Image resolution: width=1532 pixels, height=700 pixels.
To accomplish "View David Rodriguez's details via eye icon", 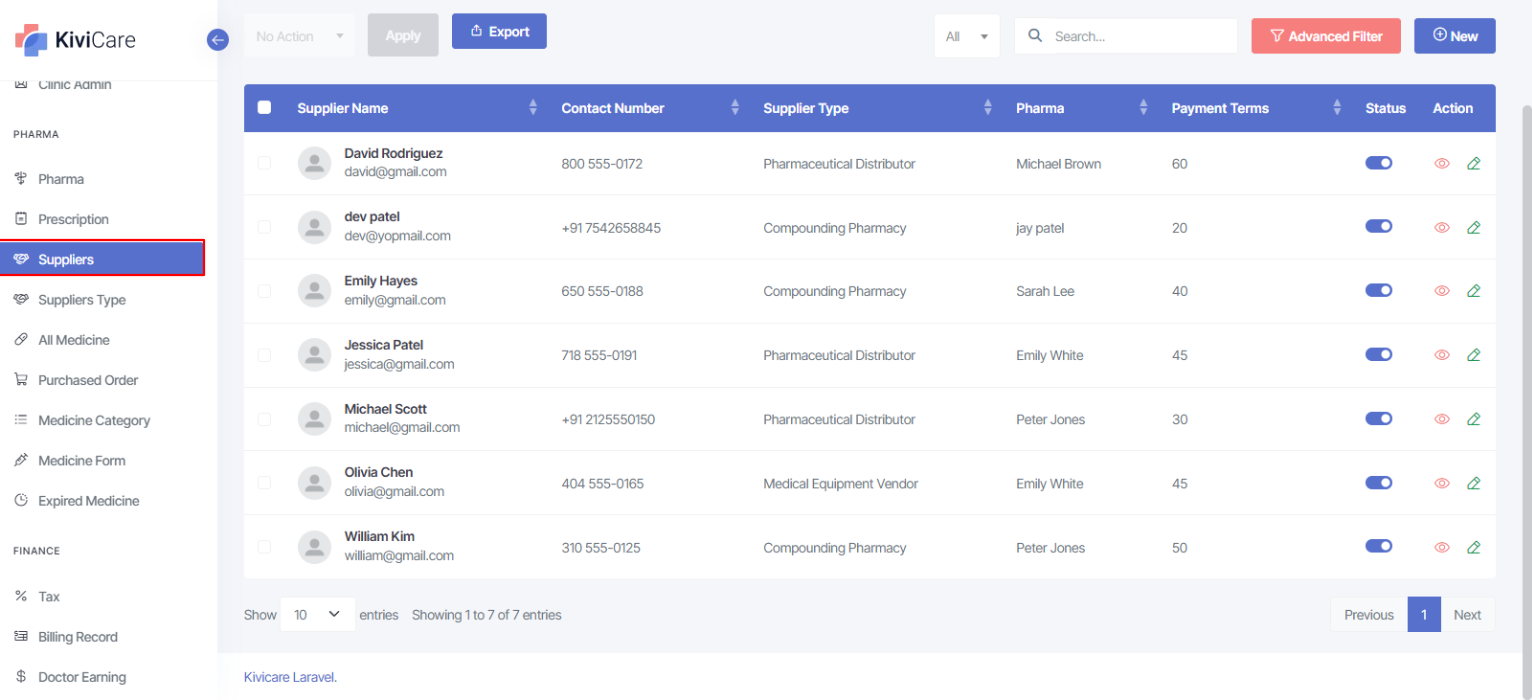I will [1441, 164].
